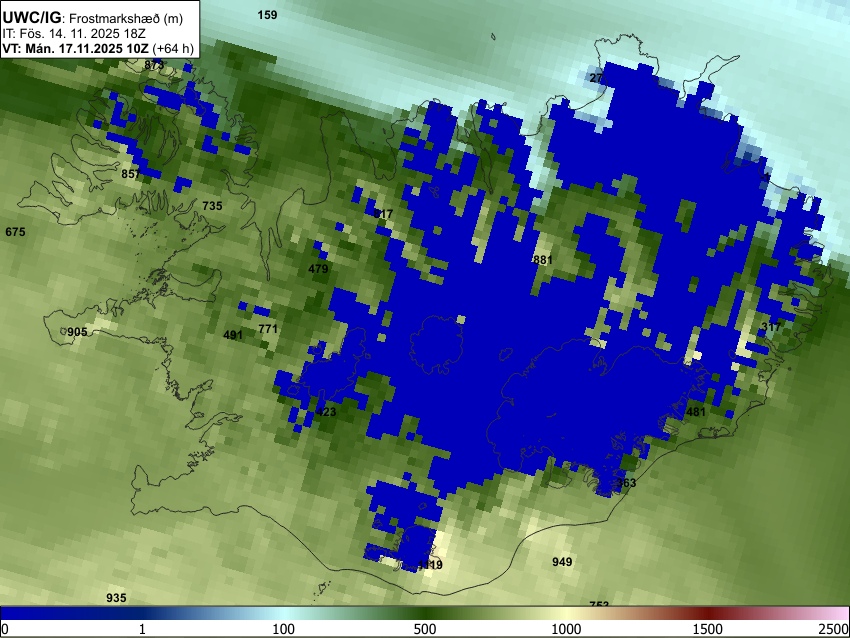Click the map value 27 in the north
This screenshot has height=638, width=850.
click(x=596, y=78)
